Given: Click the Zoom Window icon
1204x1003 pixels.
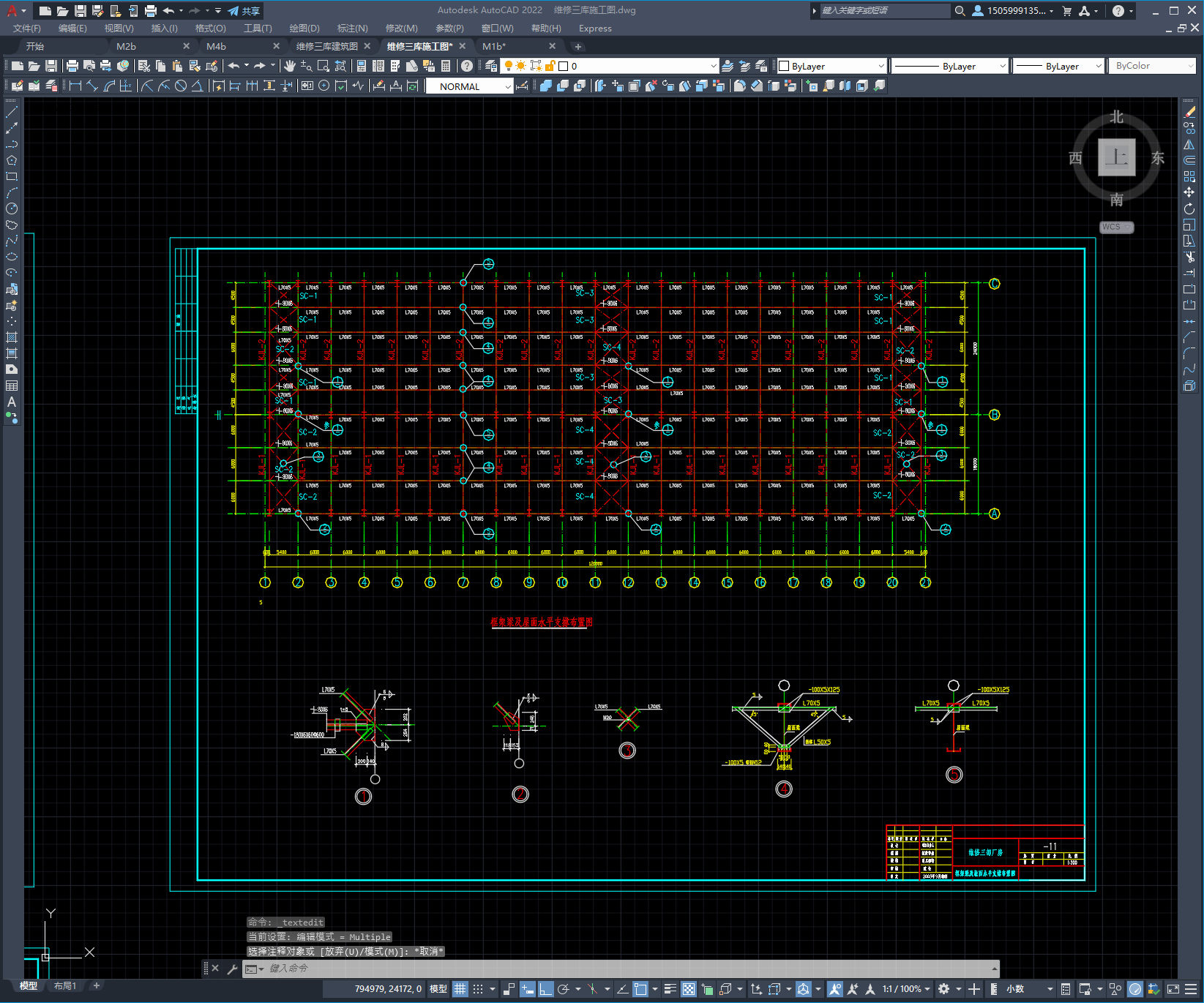Looking at the screenshot, I should click(x=324, y=66).
